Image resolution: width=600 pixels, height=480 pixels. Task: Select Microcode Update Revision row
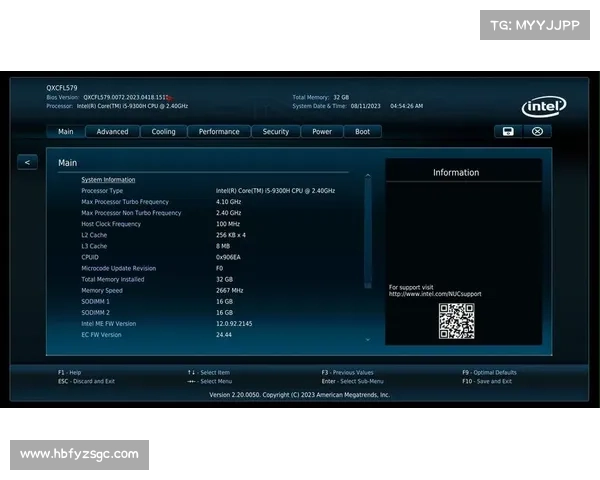[152, 268]
